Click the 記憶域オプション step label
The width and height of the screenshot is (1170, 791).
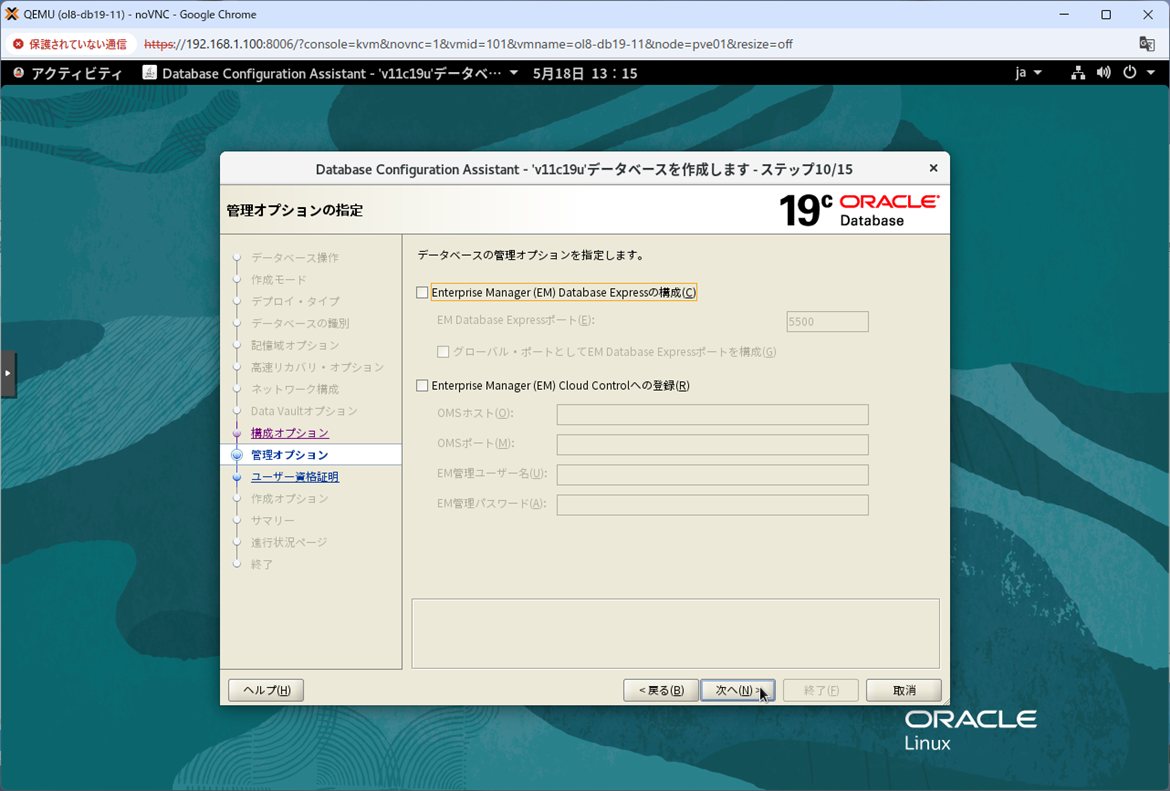pos(295,345)
